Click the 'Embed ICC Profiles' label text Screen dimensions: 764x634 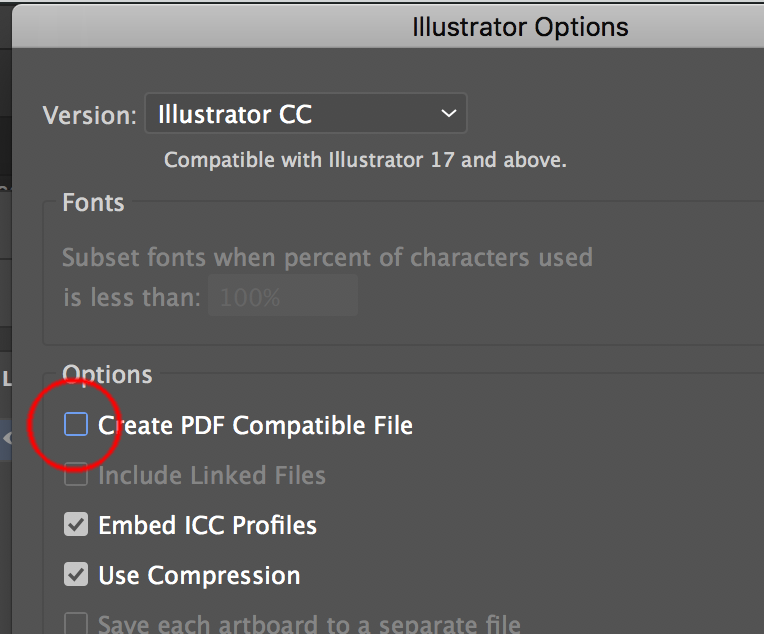(x=207, y=525)
